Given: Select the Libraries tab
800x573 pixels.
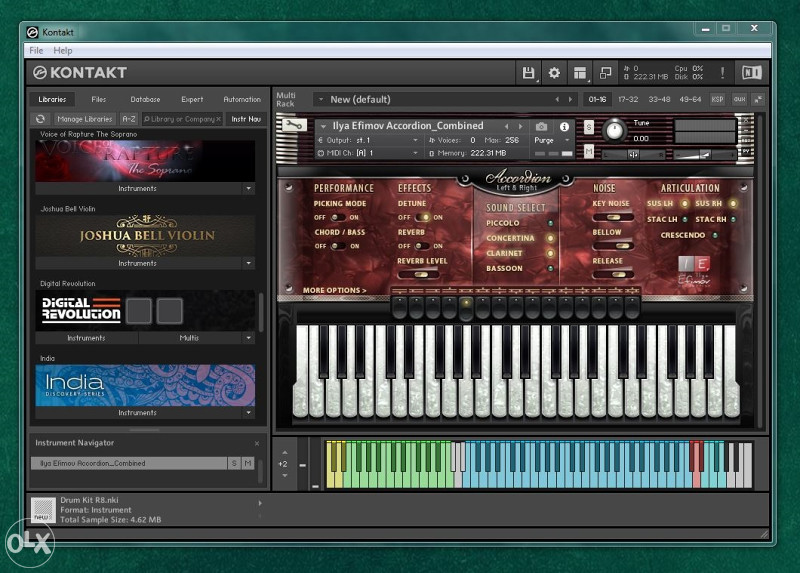Looking at the screenshot, I should (52, 99).
